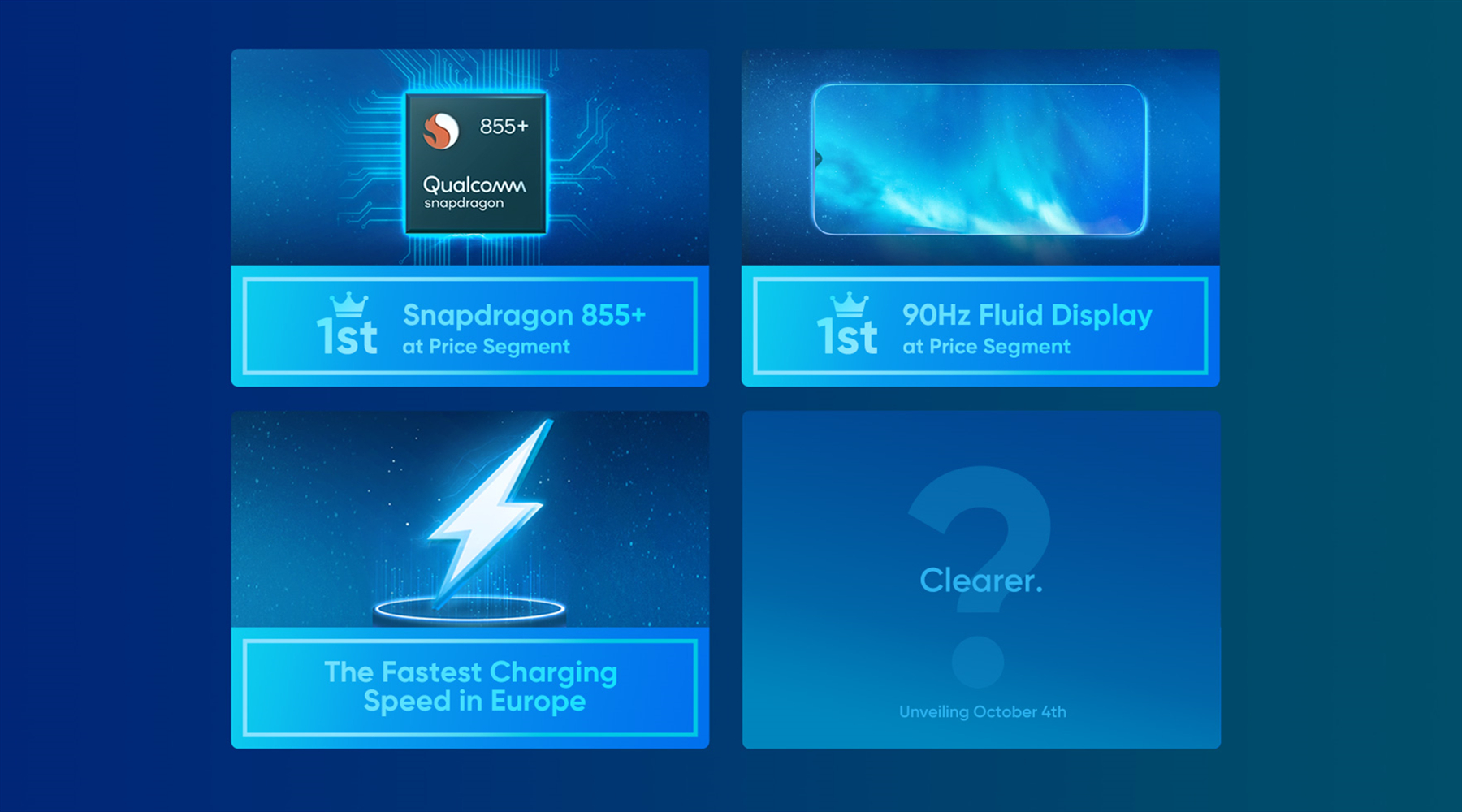Click the glowing ring beneath the lightning bolt
Viewport: 1462px width, 812px height.
tap(469, 610)
